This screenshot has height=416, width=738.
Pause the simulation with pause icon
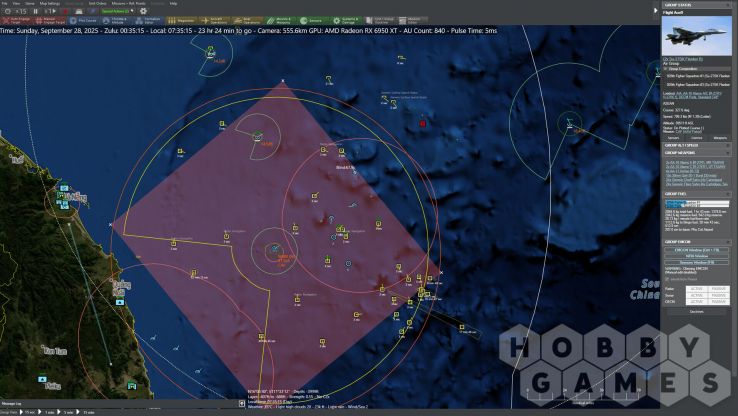coord(35,11)
